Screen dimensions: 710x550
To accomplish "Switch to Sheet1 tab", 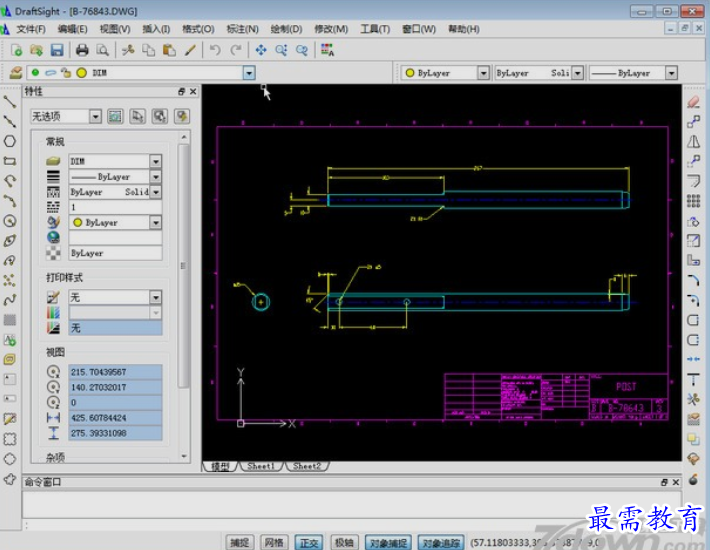I will click(261, 466).
